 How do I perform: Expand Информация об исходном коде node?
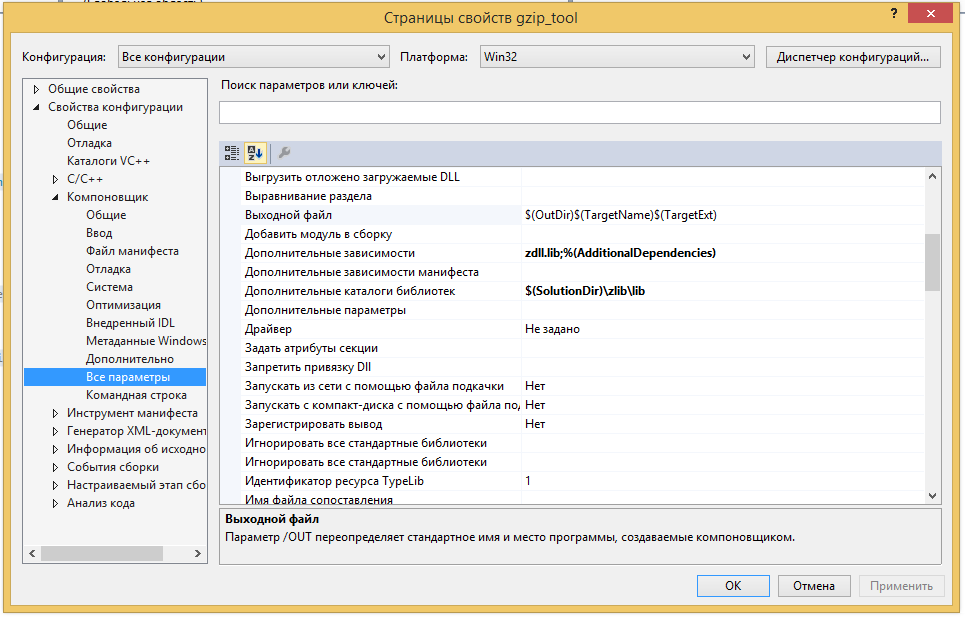pyautogui.click(x=55, y=449)
